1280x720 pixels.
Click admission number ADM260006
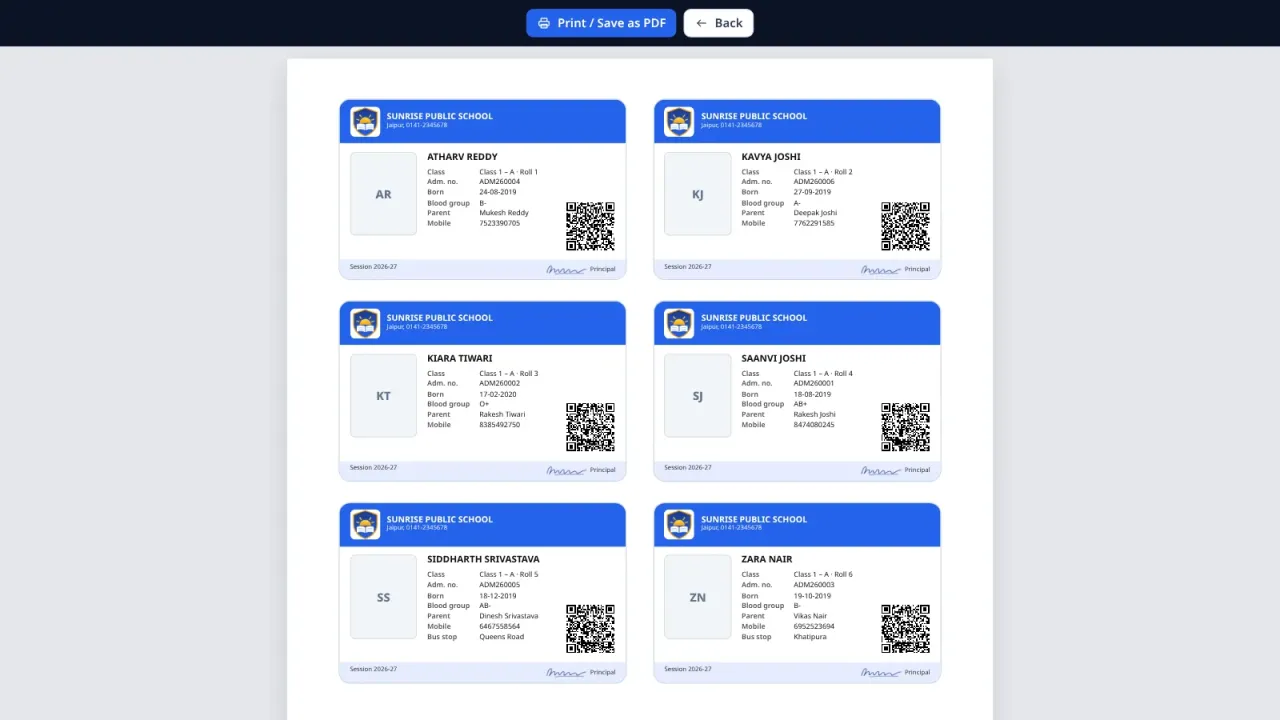coord(814,182)
